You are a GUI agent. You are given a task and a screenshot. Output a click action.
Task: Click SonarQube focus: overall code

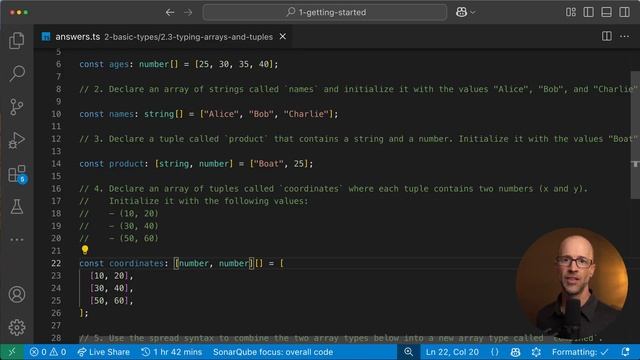[x=273, y=352]
